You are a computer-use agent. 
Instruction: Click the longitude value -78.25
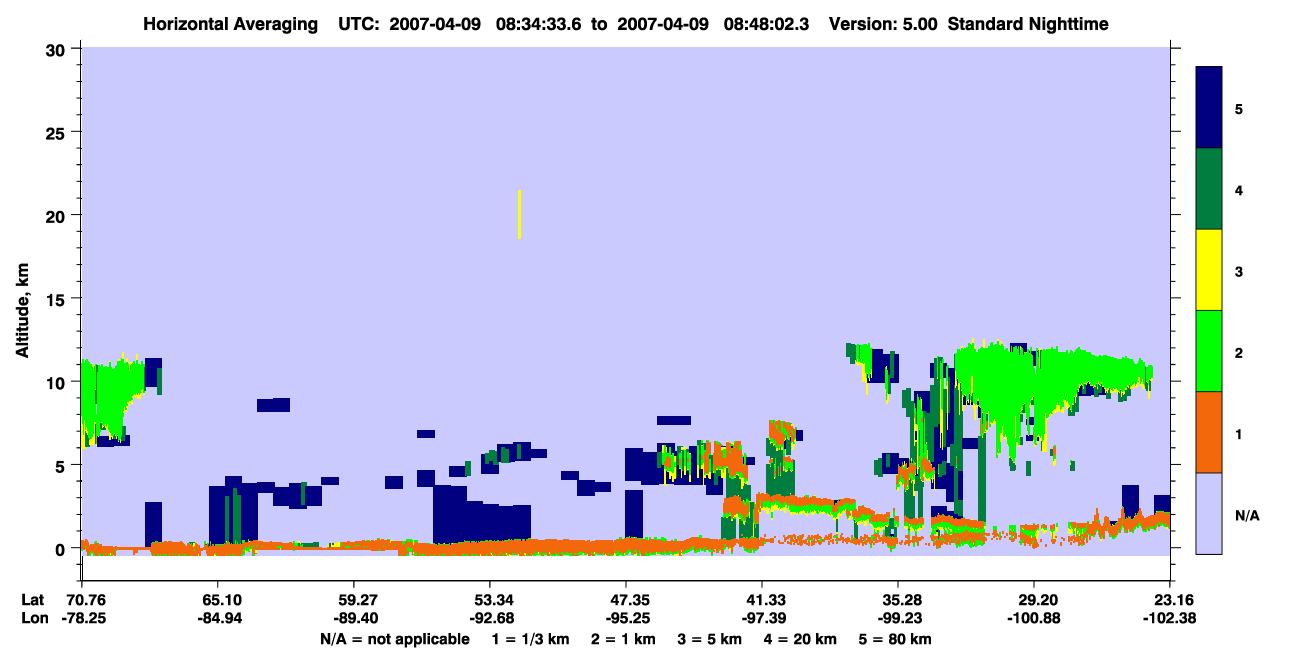click(x=82, y=618)
